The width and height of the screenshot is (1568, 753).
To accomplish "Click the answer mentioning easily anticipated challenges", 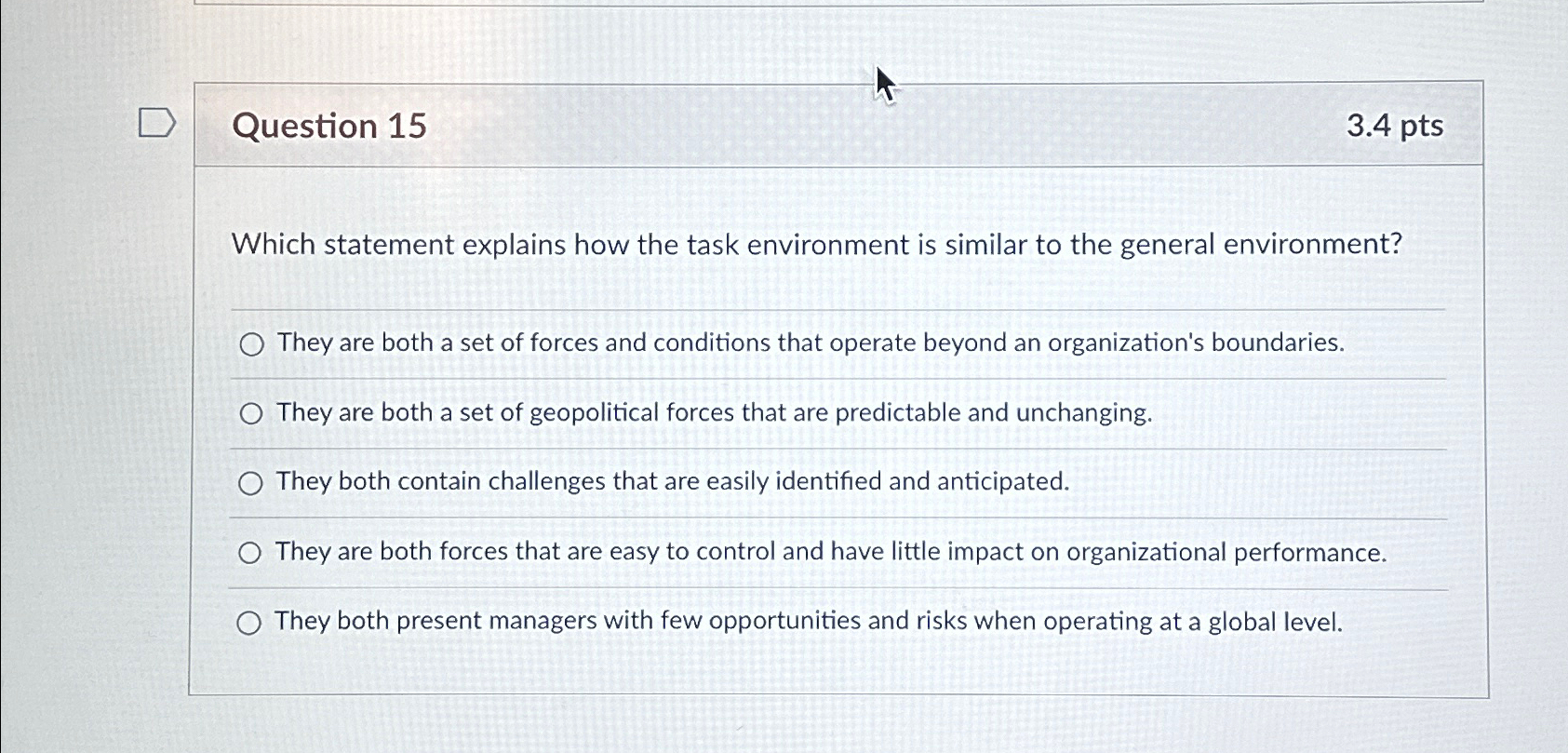I will (x=670, y=482).
